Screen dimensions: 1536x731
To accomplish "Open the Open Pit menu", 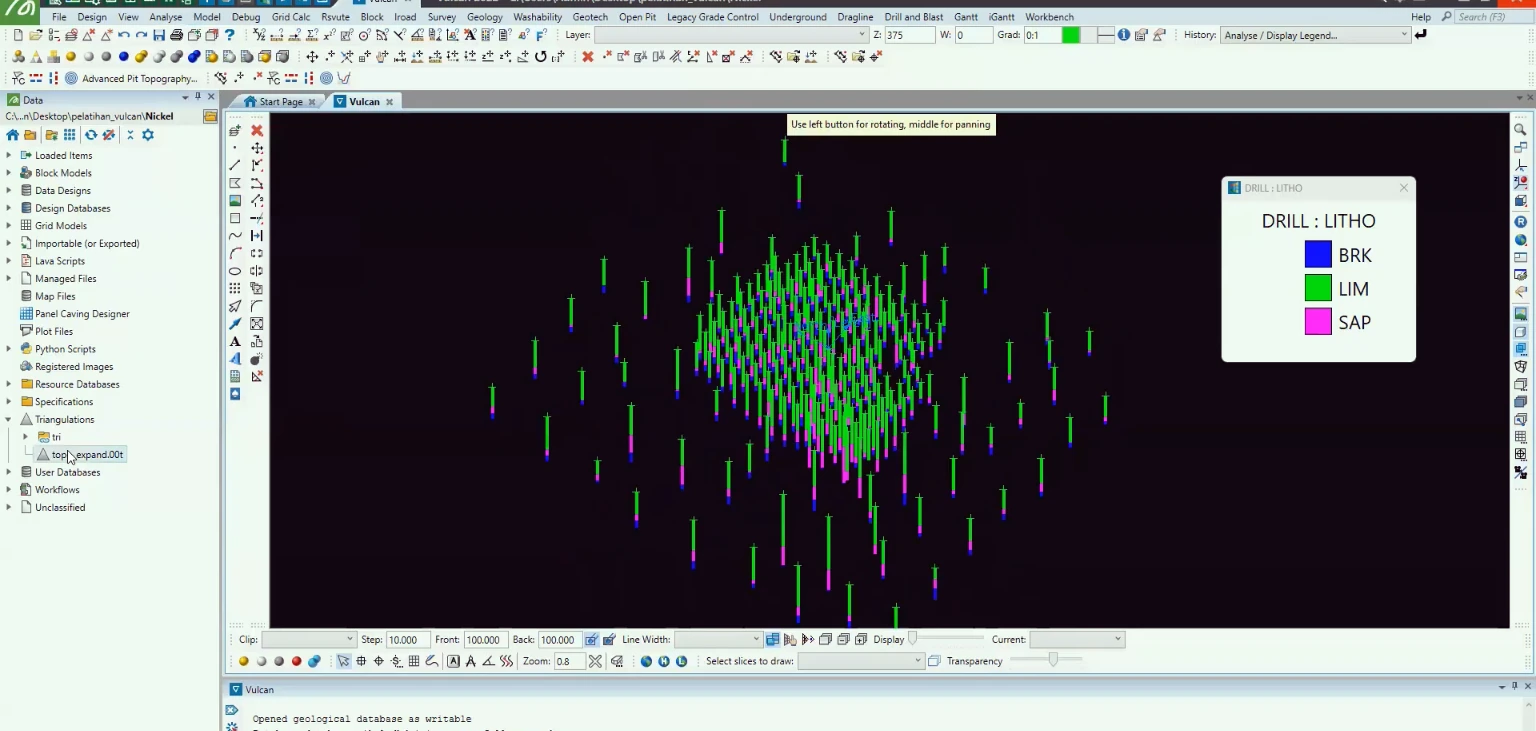I will (637, 17).
